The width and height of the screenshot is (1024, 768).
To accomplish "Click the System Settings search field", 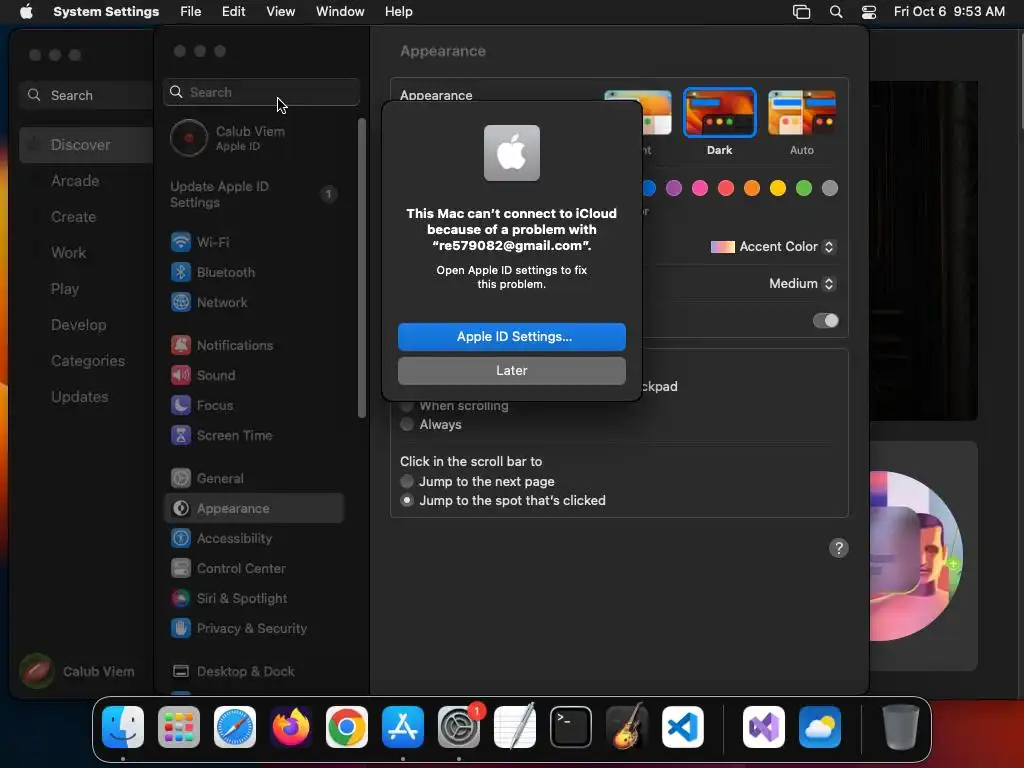I will tap(261, 92).
